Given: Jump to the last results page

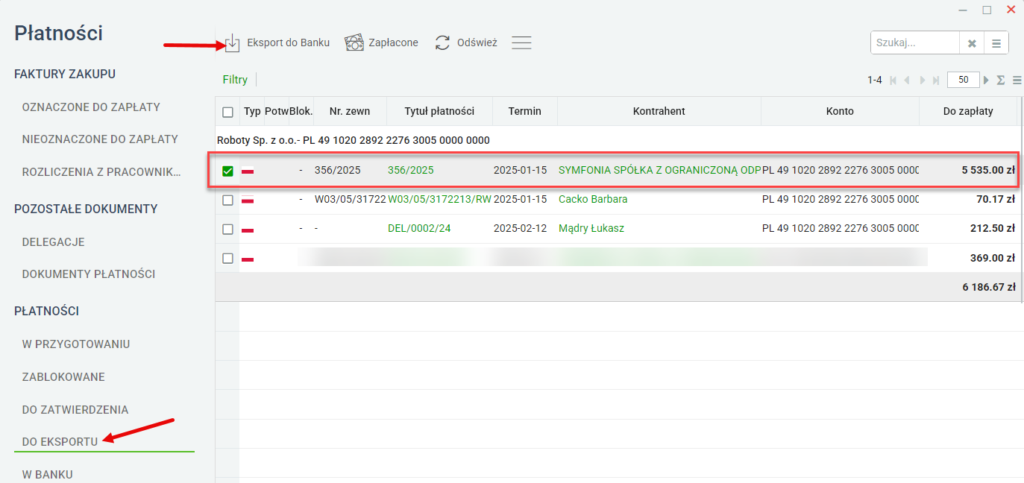Looking at the screenshot, I should coord(936,80).
